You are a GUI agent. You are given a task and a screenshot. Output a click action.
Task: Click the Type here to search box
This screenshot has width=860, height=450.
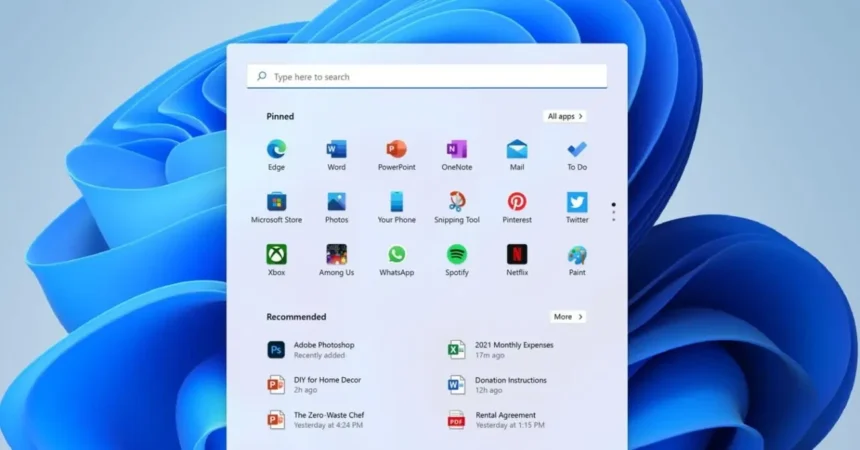click(427, 76)
